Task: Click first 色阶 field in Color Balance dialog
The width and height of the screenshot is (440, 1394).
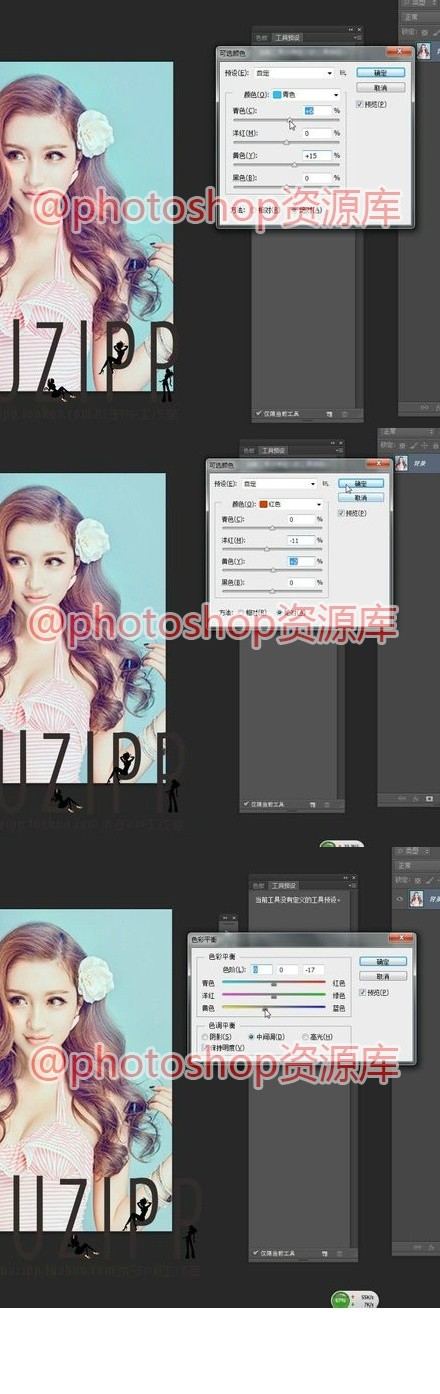Action: point(262,970)
